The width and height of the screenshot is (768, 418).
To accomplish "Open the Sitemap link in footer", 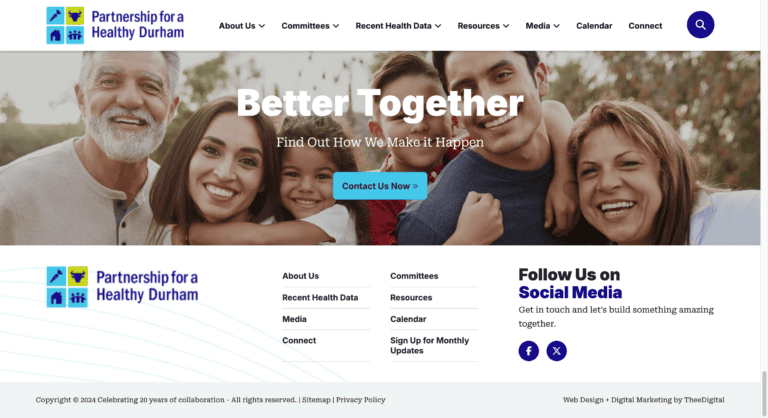I will coord(316,400).
